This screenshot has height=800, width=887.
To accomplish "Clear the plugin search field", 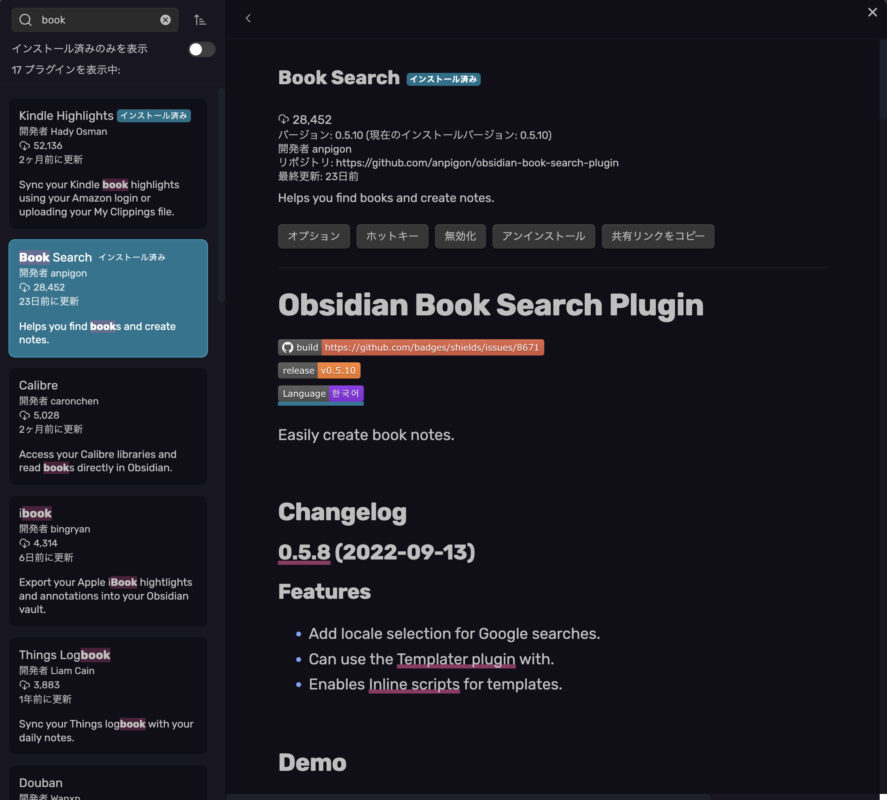I will click(x=165, y=20).
